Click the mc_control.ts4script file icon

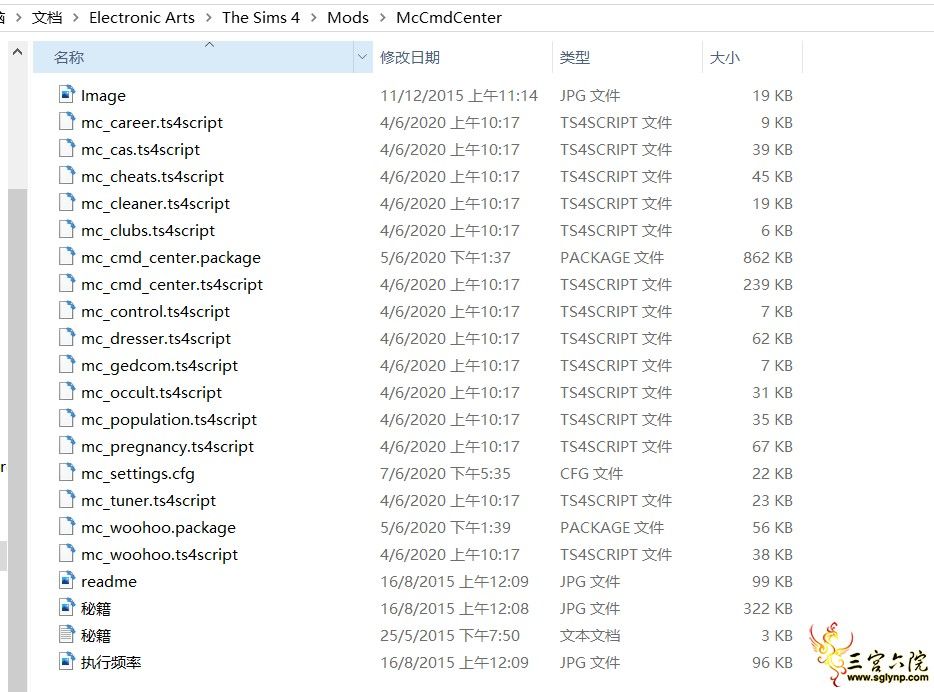pyautogui.click(x=67, y=310)
